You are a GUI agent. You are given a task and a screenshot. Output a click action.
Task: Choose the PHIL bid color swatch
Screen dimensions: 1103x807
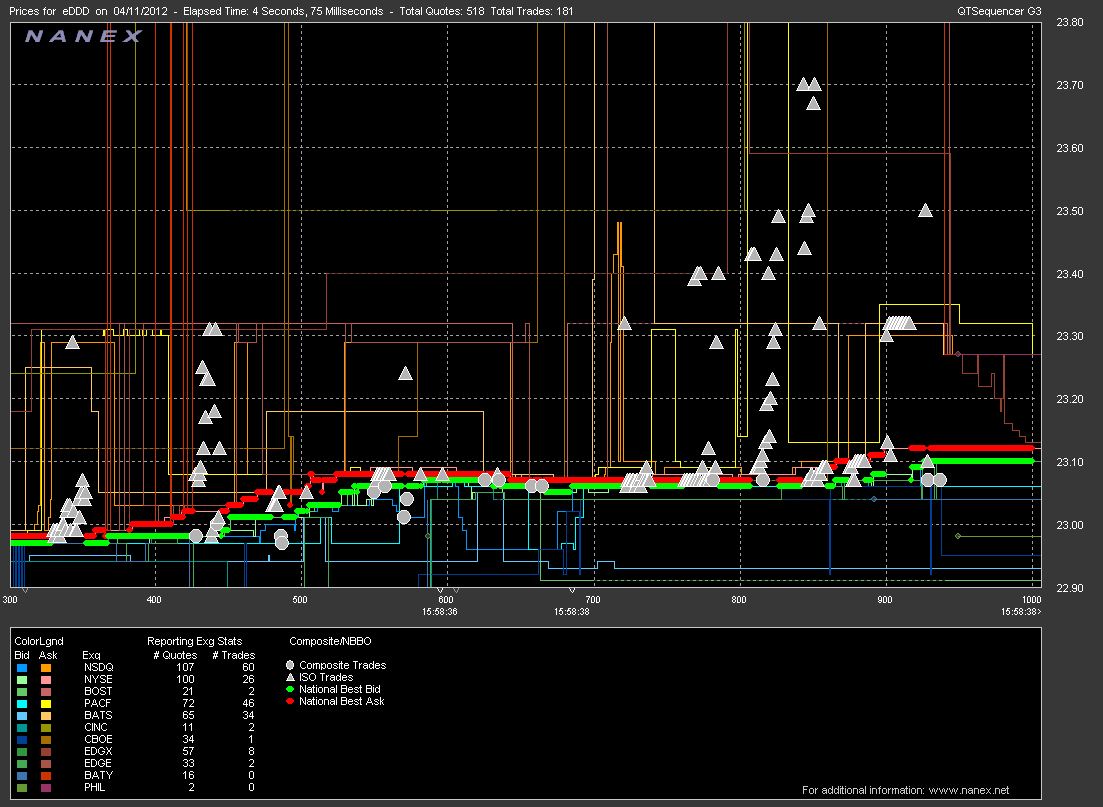pyautogui.click(x=22, y=787)
